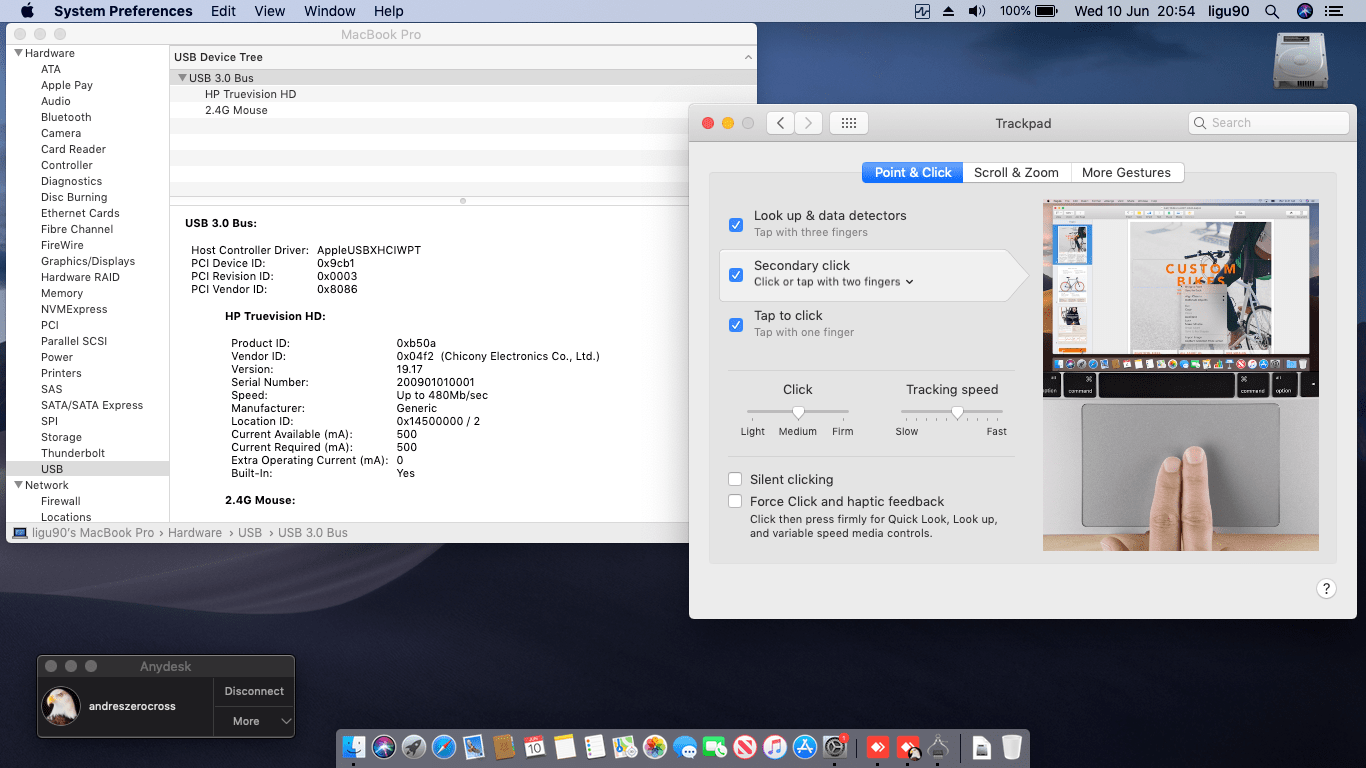Viewport: 1366px width, 768px height.
Task: Open the Window menu in menu bar
Action: 329,11
